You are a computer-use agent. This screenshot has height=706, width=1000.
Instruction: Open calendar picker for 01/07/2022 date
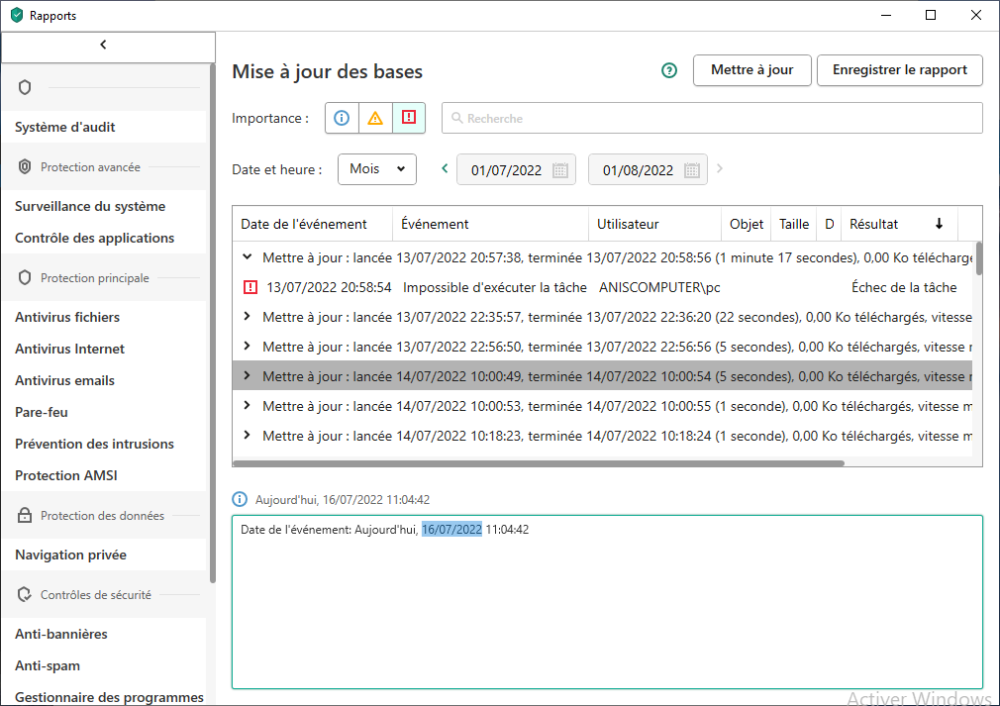(x=560, y=170)
